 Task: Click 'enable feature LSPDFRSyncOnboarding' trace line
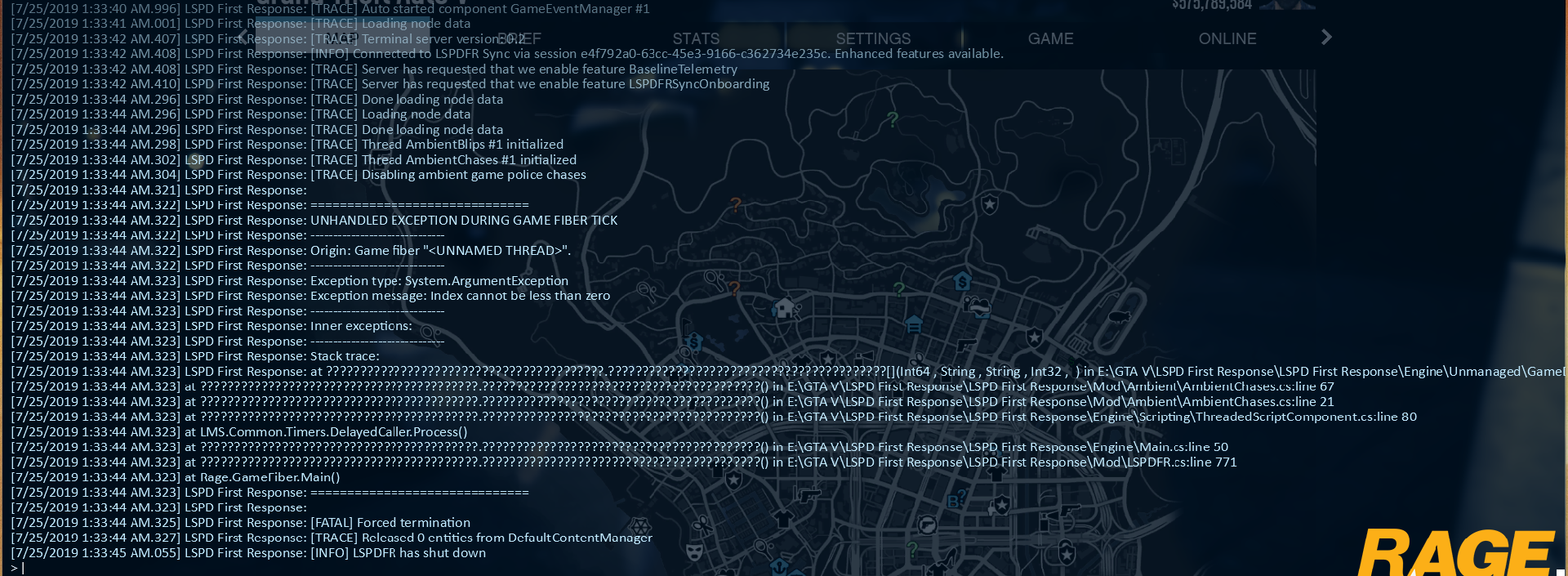[390, 84]
